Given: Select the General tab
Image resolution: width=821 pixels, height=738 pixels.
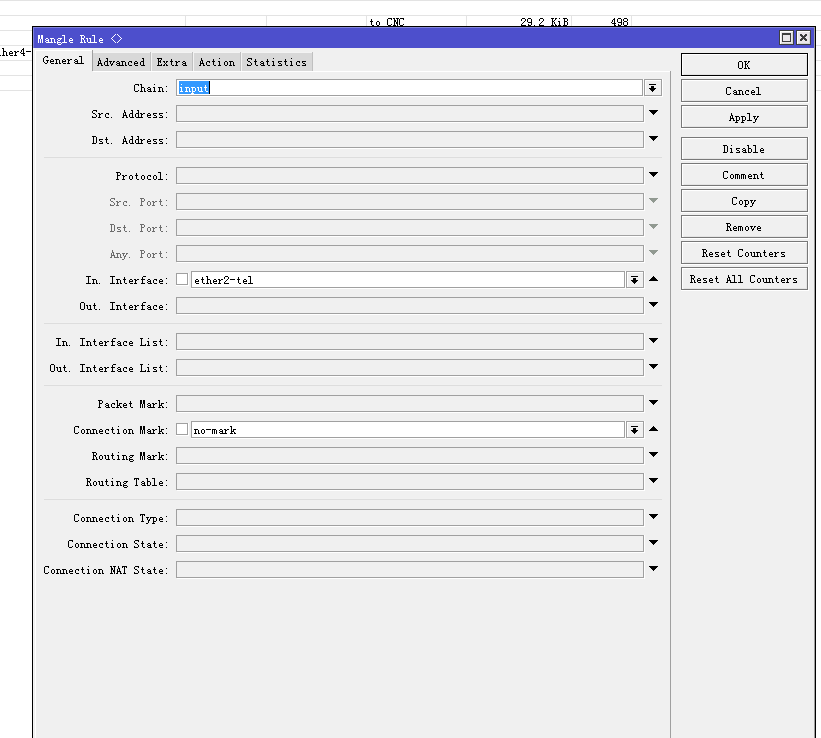Looking at the screenshot, I should [63, 61].
